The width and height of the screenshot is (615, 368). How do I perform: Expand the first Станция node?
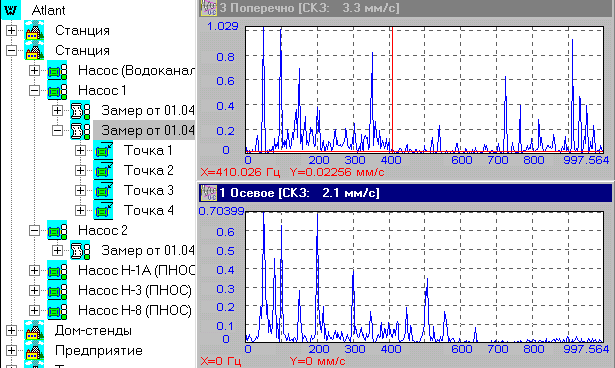click(11, 31)
